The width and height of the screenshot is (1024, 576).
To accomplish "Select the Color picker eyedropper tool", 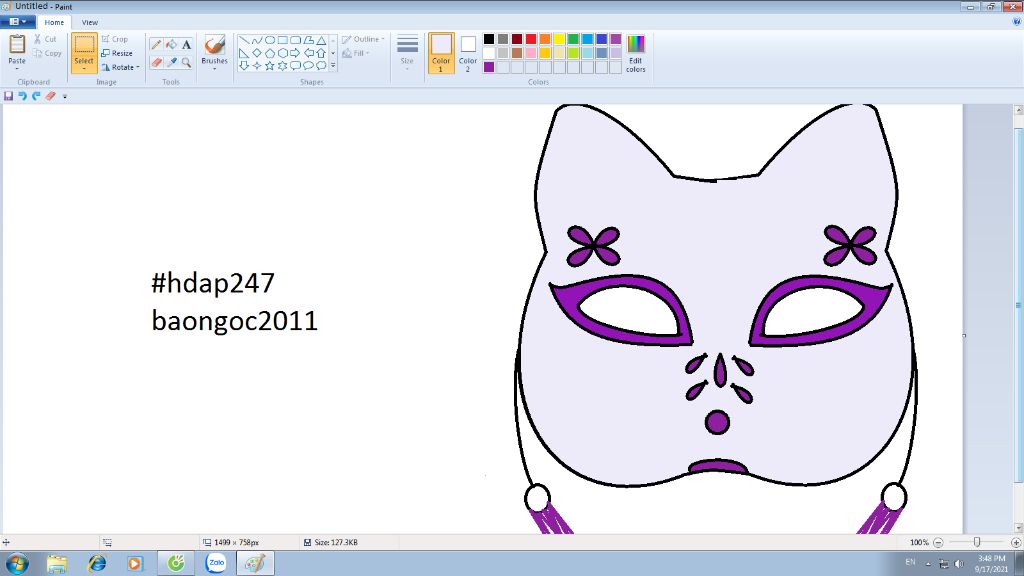I will pos(171,62).
